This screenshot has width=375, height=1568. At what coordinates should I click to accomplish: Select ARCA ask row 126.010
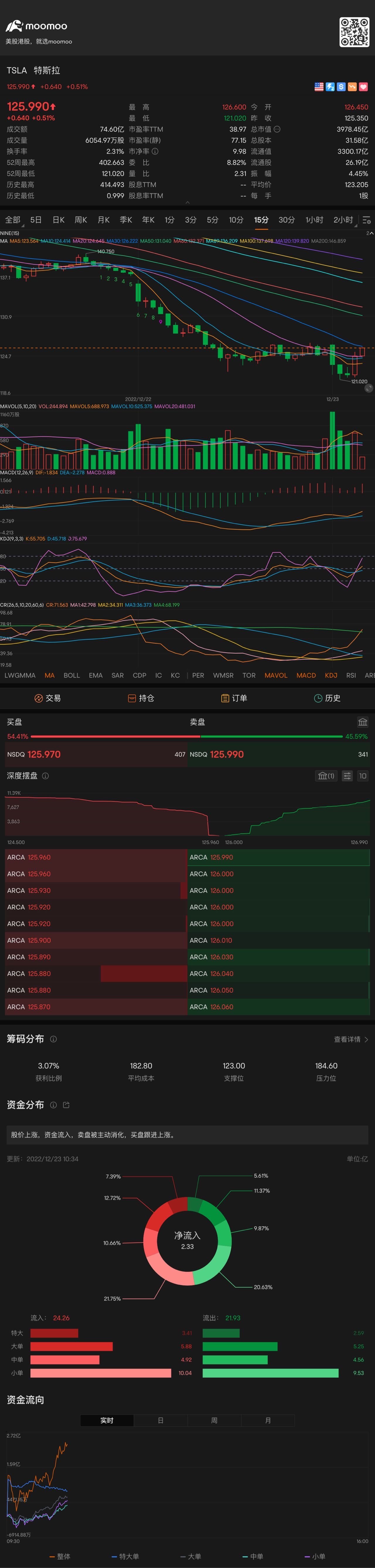tap(279, 940)
